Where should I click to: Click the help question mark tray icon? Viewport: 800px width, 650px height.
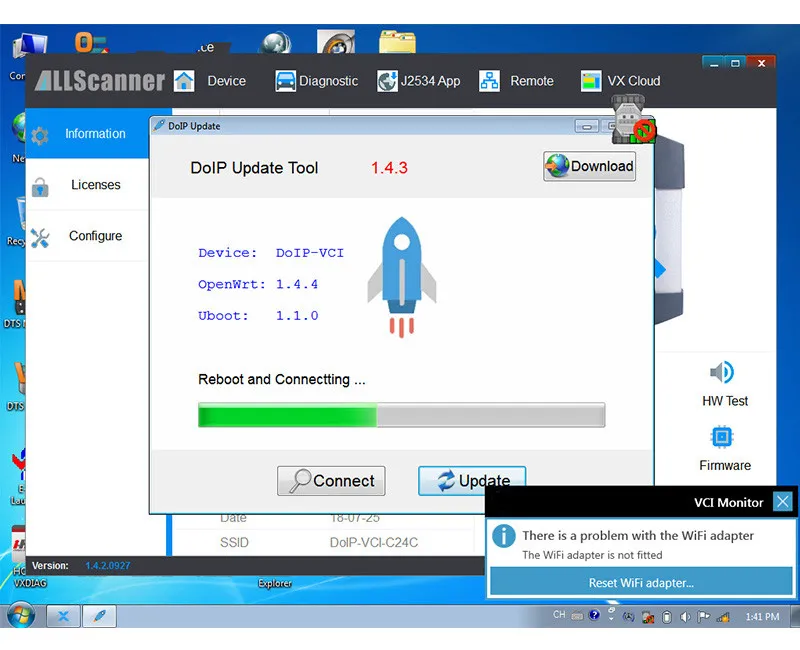594,615
